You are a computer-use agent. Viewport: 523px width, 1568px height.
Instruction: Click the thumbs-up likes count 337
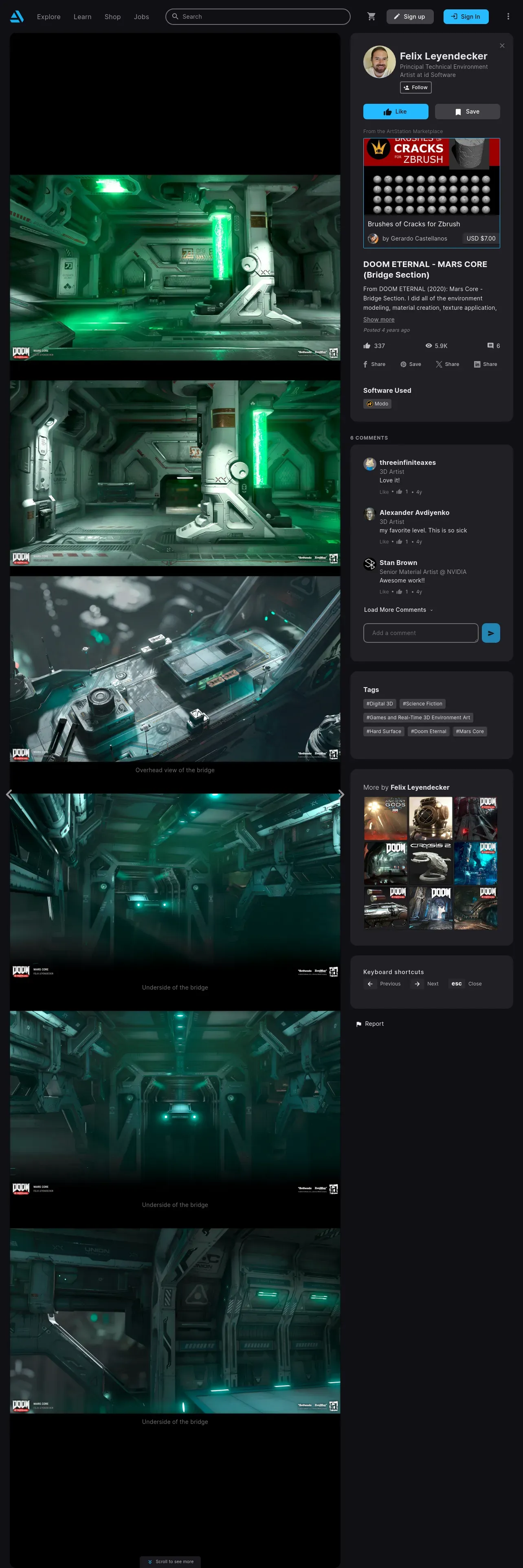(x=374, y=346)
